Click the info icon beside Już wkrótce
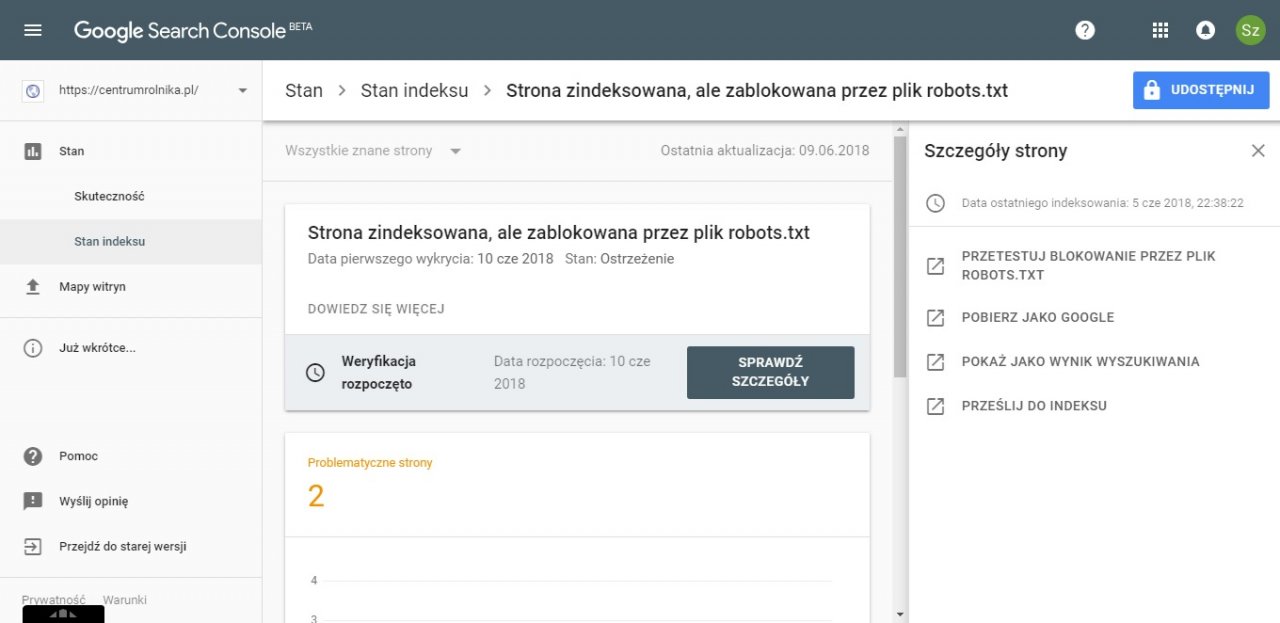 tap(33, 348)
